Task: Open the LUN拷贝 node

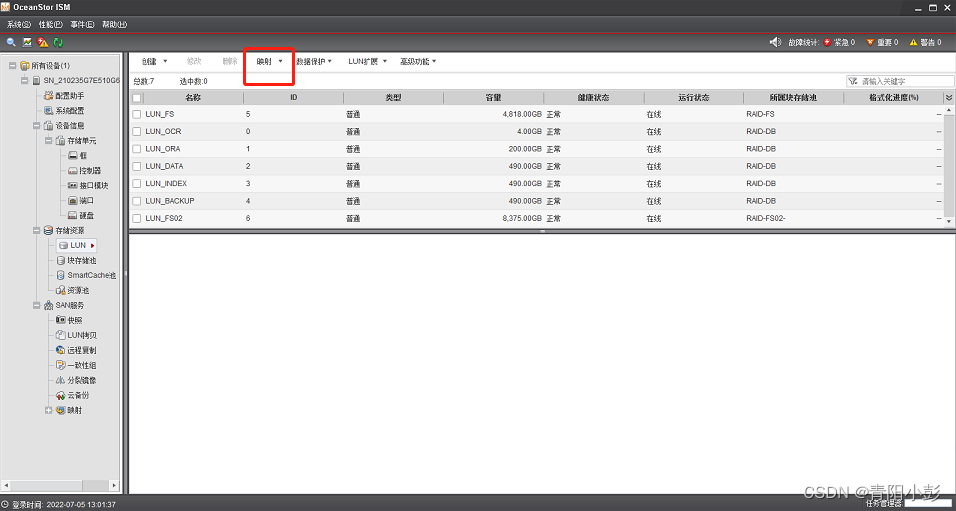Action: tap(77, 335)
